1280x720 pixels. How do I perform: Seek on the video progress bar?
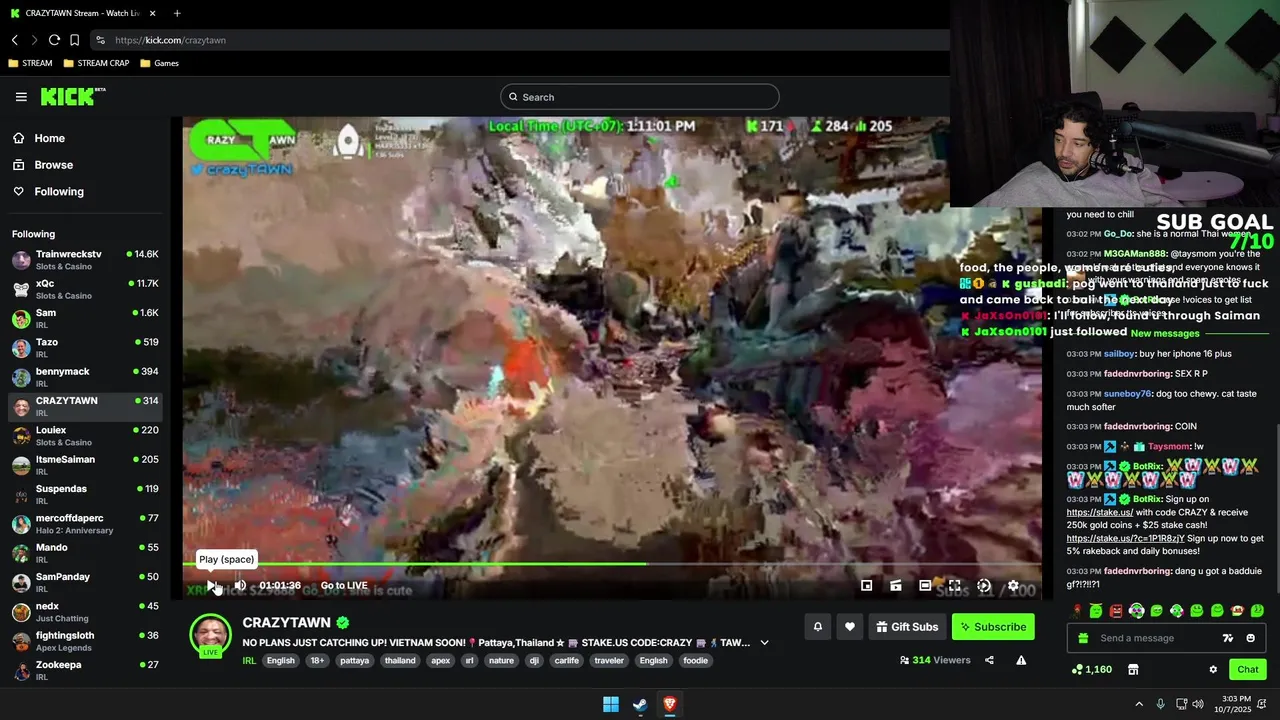click(612, 564)
